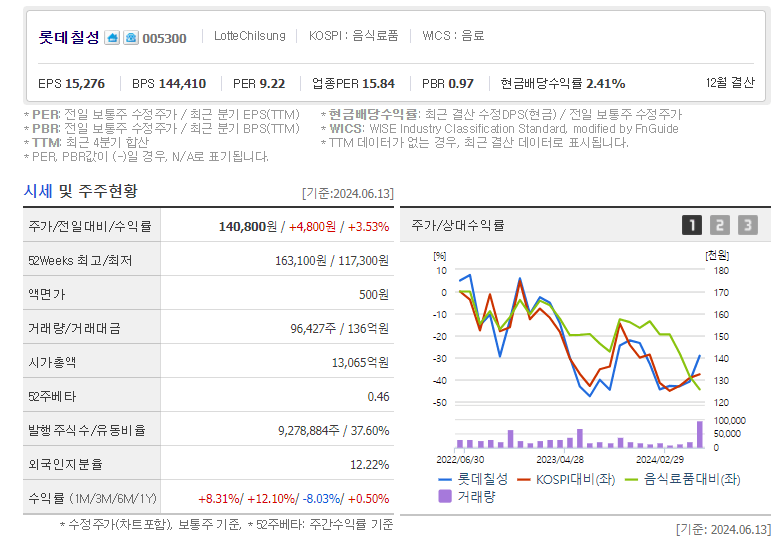
Task: Switch to chart tab 2
Action: [x=720, y=225]
